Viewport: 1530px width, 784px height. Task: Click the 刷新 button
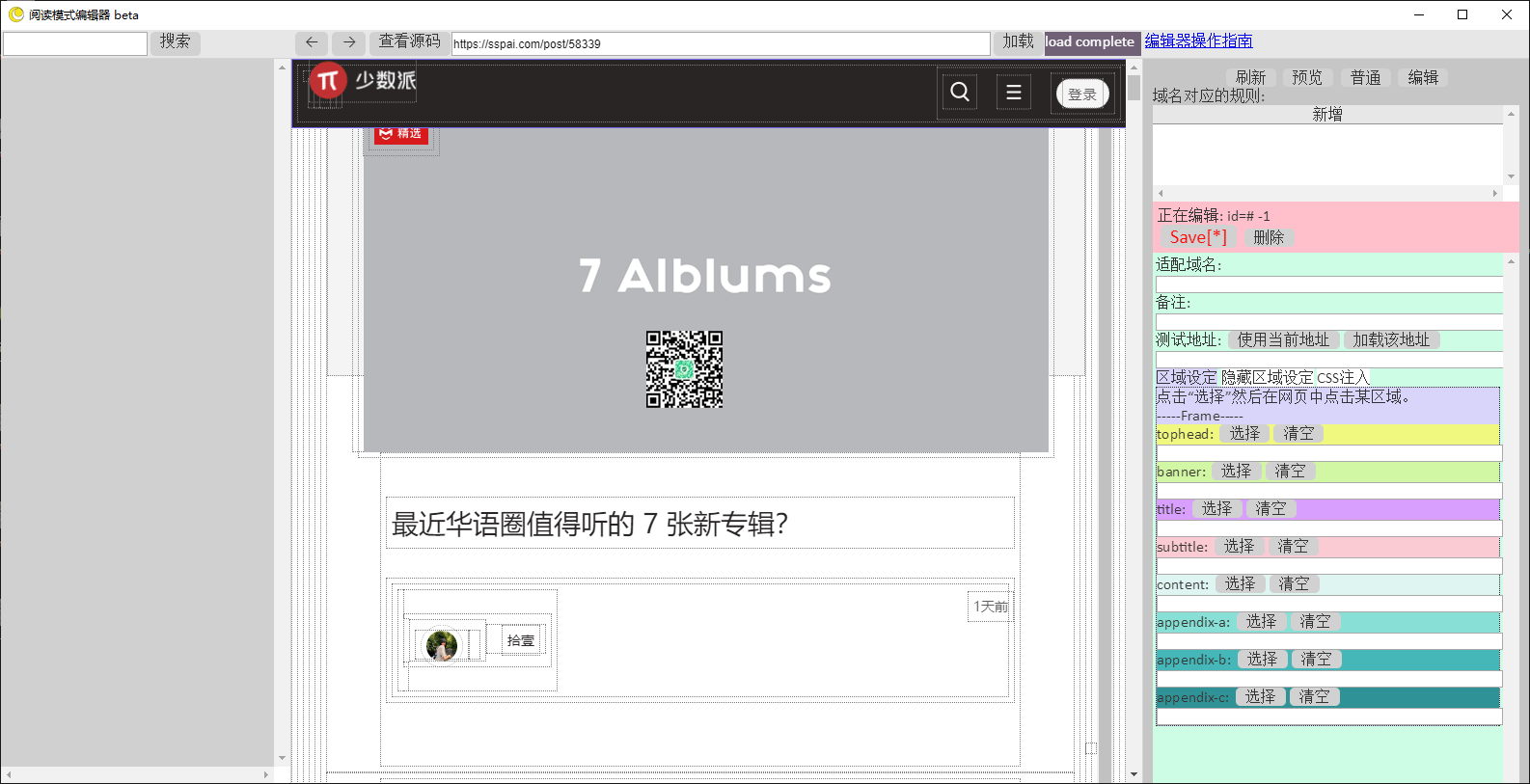point(1250,78)
